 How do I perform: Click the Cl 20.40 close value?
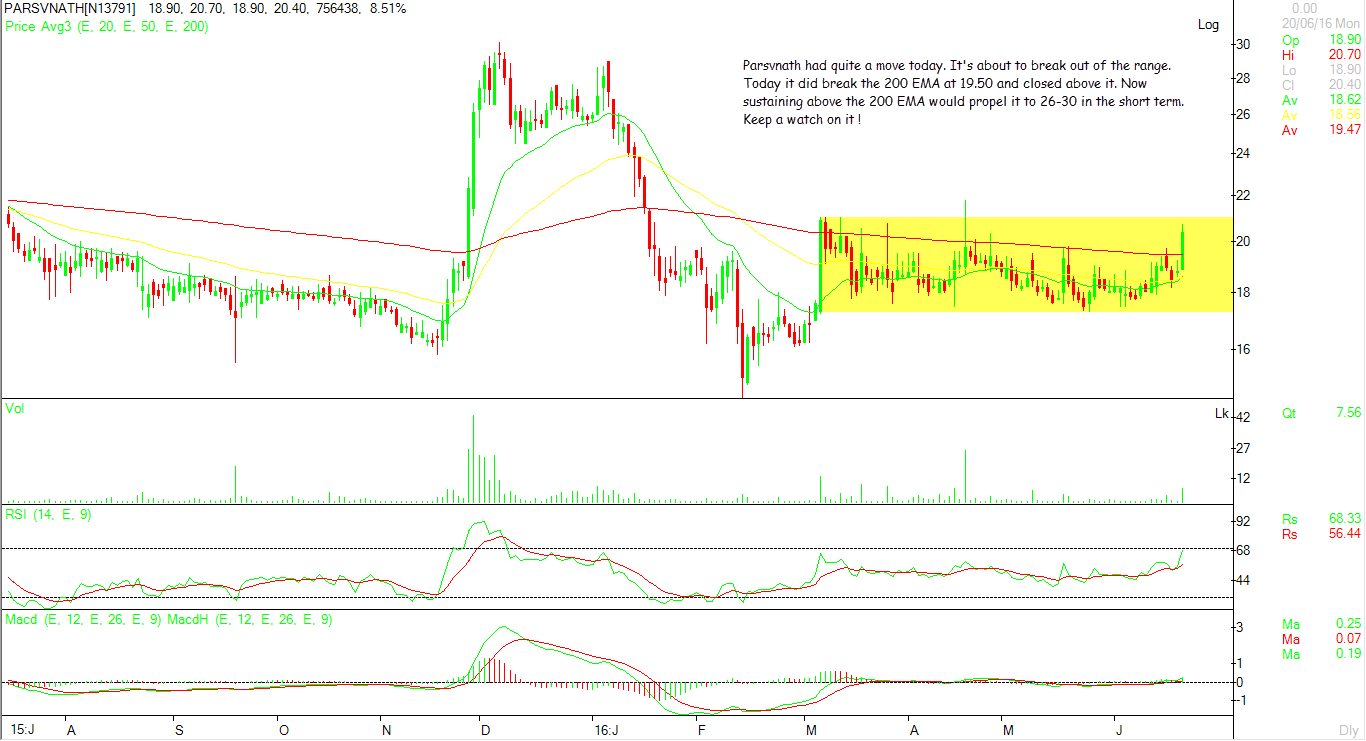1346,85
